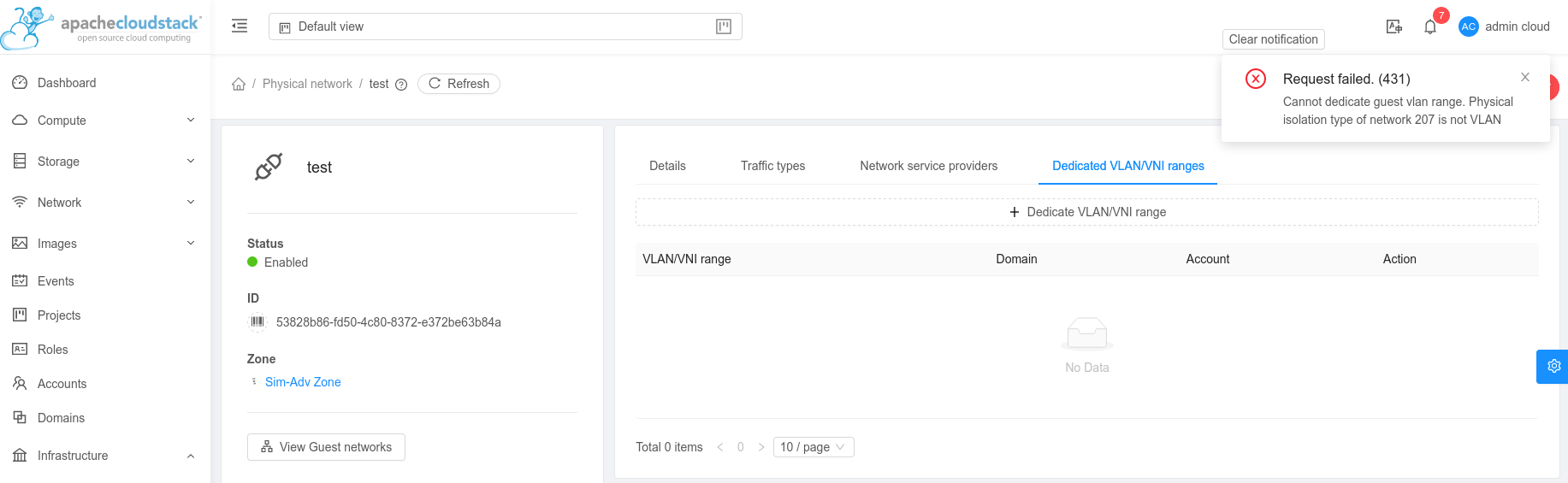Click the board icon at right of view selector

(724, 27)
